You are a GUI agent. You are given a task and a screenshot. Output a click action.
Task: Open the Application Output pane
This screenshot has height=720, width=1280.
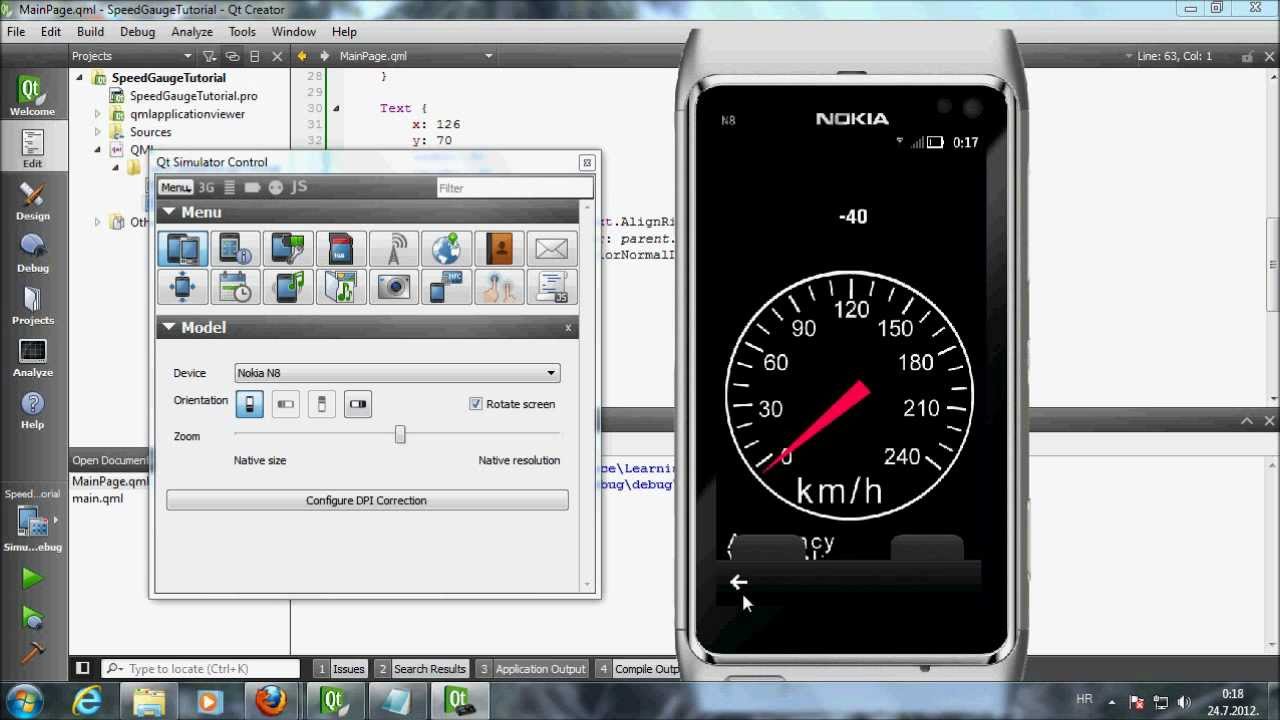[x=532, y=669]
